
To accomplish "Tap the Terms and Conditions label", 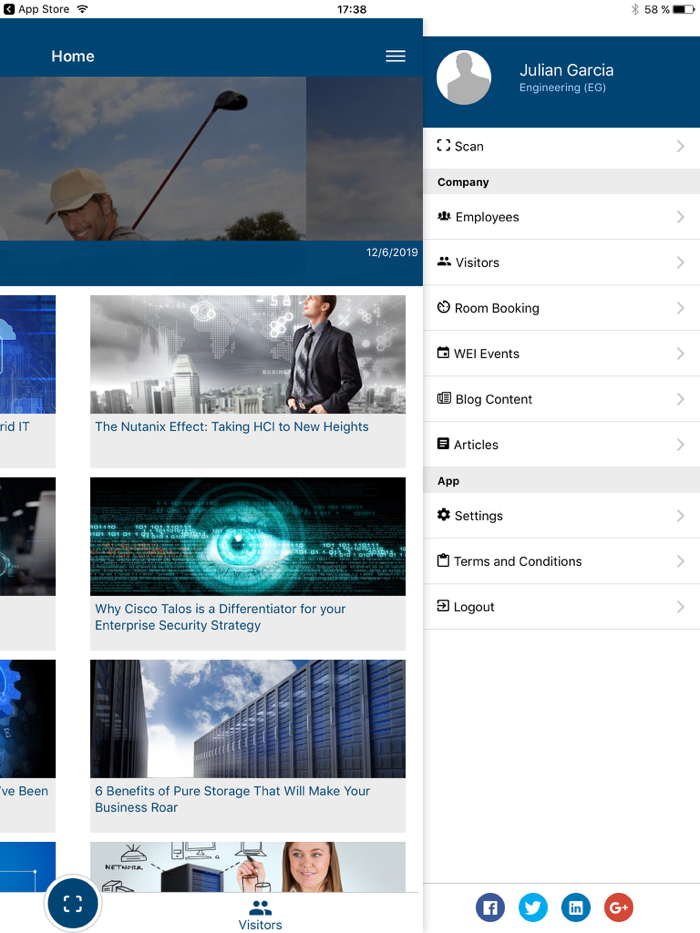I will coord(518,561).
